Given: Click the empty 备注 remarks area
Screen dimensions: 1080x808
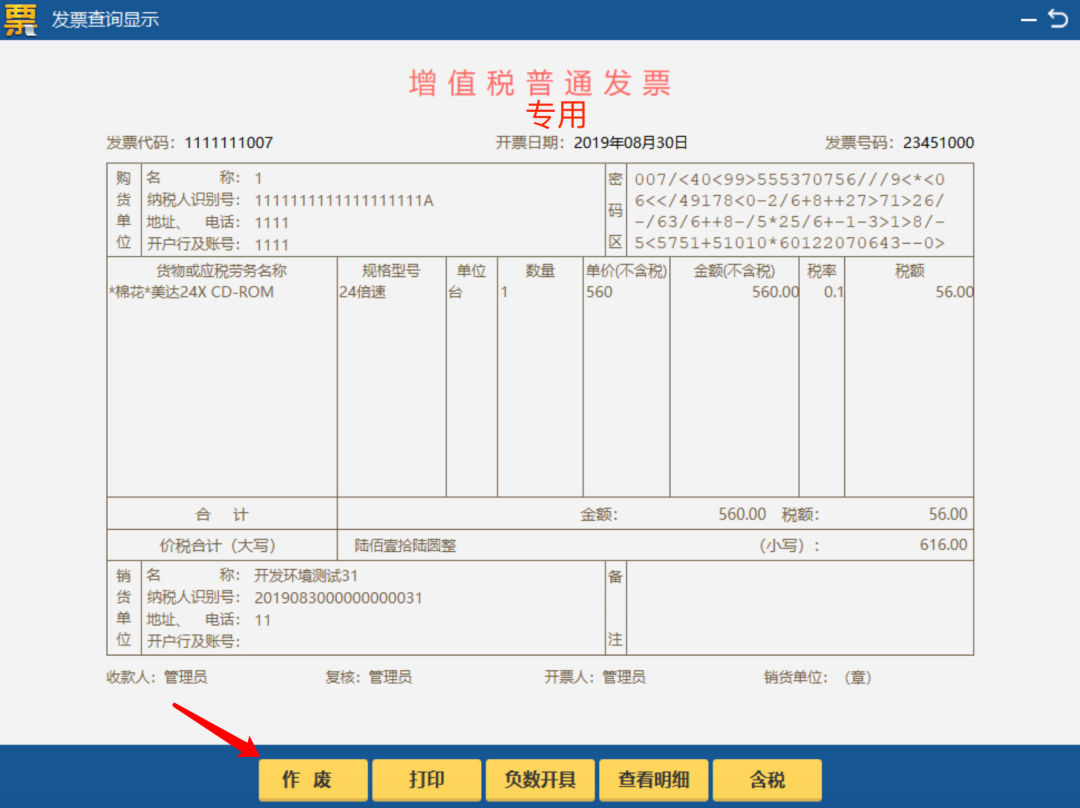Looking at the screenshot, I should click(x=800, y=608).
